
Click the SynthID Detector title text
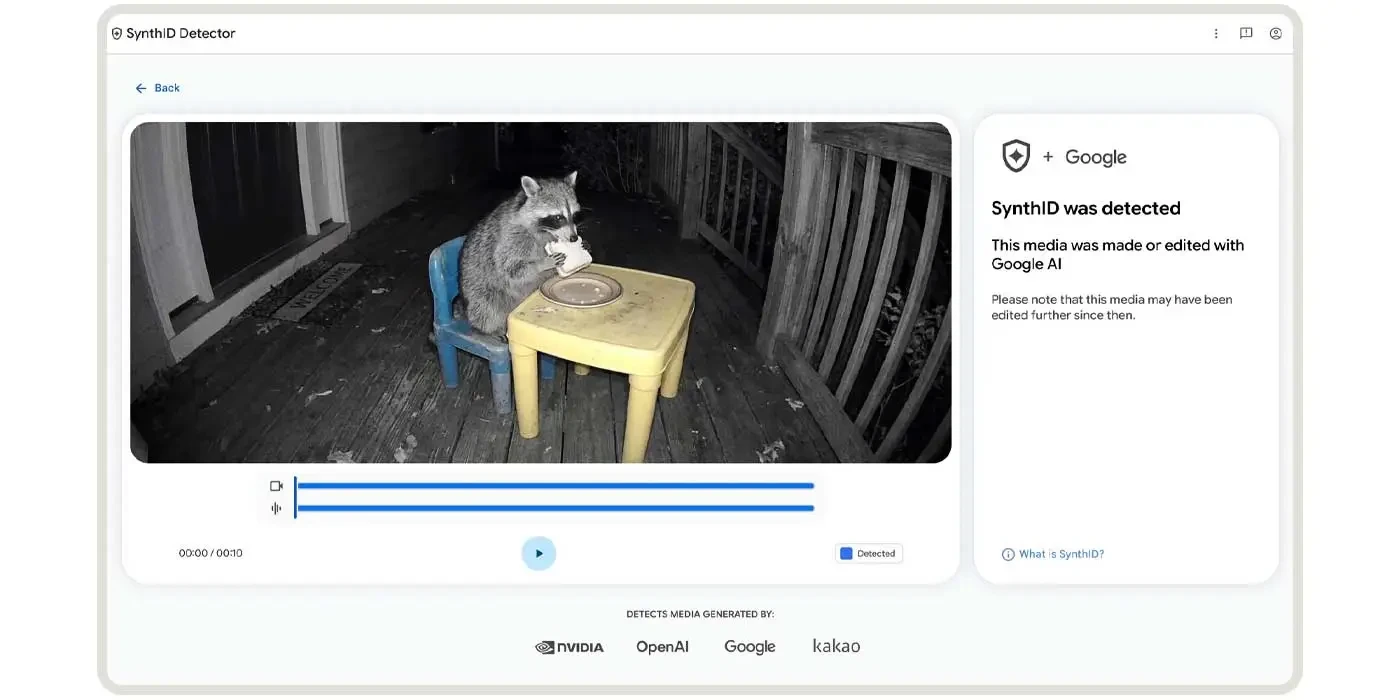(x=180, y=33)
